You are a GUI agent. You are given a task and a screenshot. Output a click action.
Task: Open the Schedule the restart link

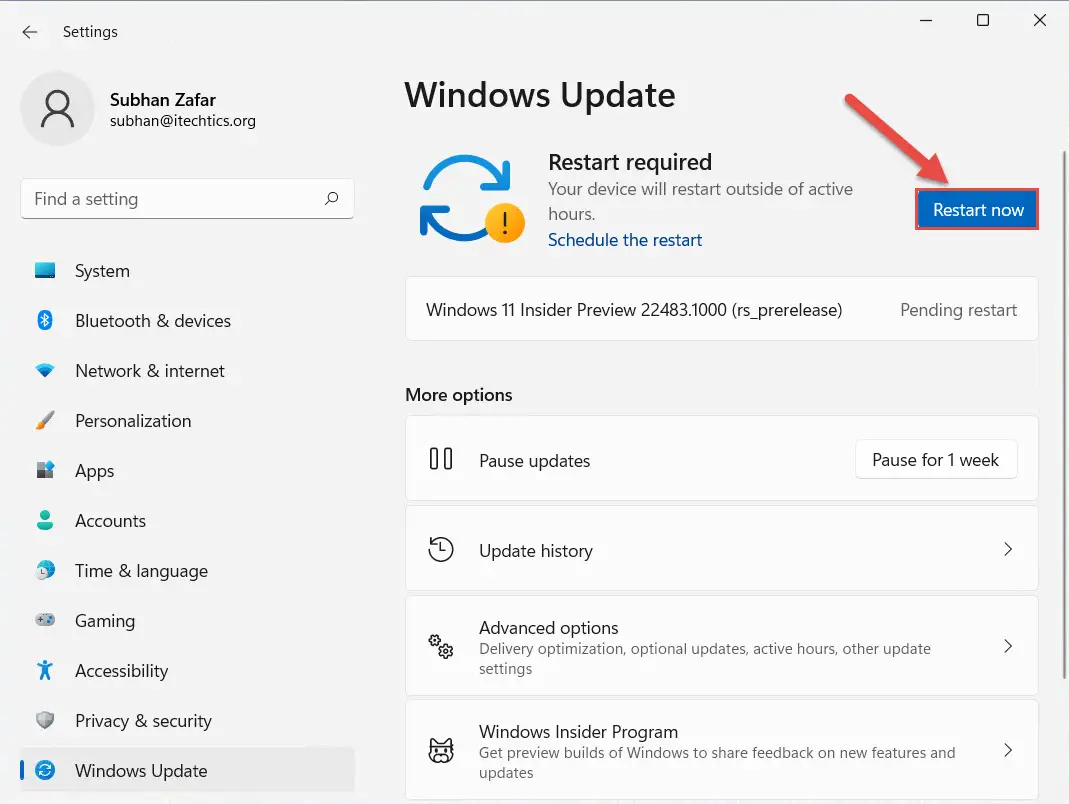624,240
